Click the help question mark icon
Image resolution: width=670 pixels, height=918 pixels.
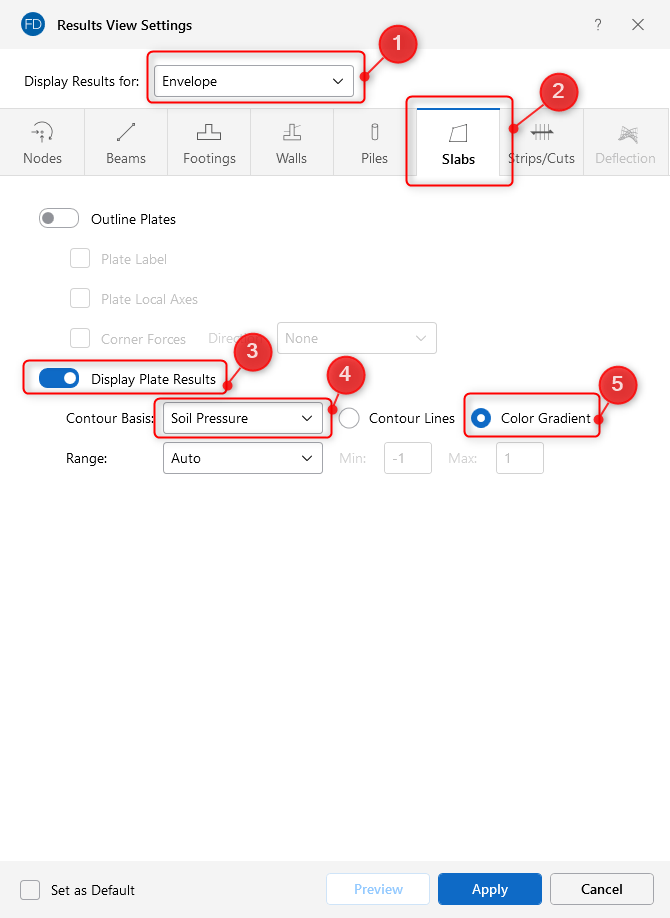[x=598, y=24]
